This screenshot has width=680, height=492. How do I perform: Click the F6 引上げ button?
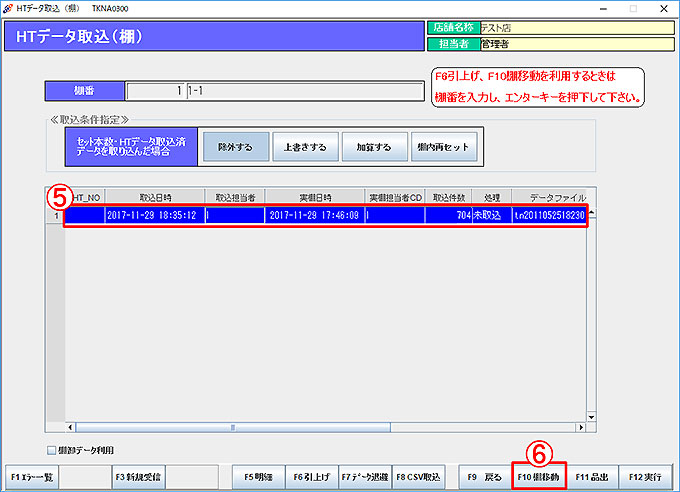click(311, 476)
